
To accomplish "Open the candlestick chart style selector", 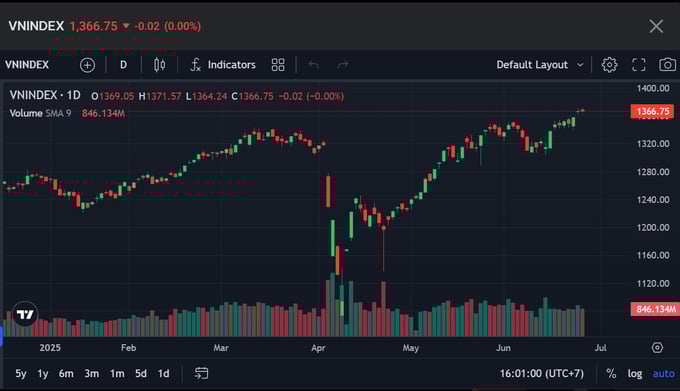I will click(x=159, y=65).
